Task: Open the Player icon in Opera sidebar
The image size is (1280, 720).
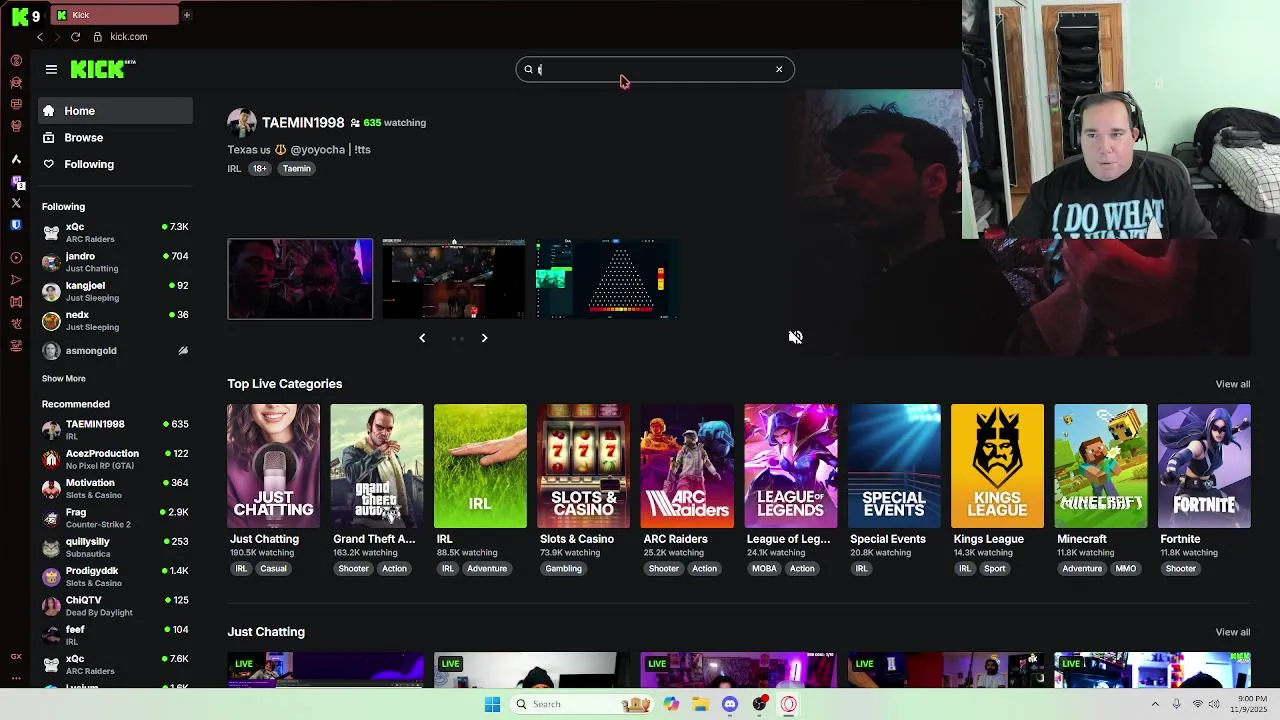Action: [16, 258]
